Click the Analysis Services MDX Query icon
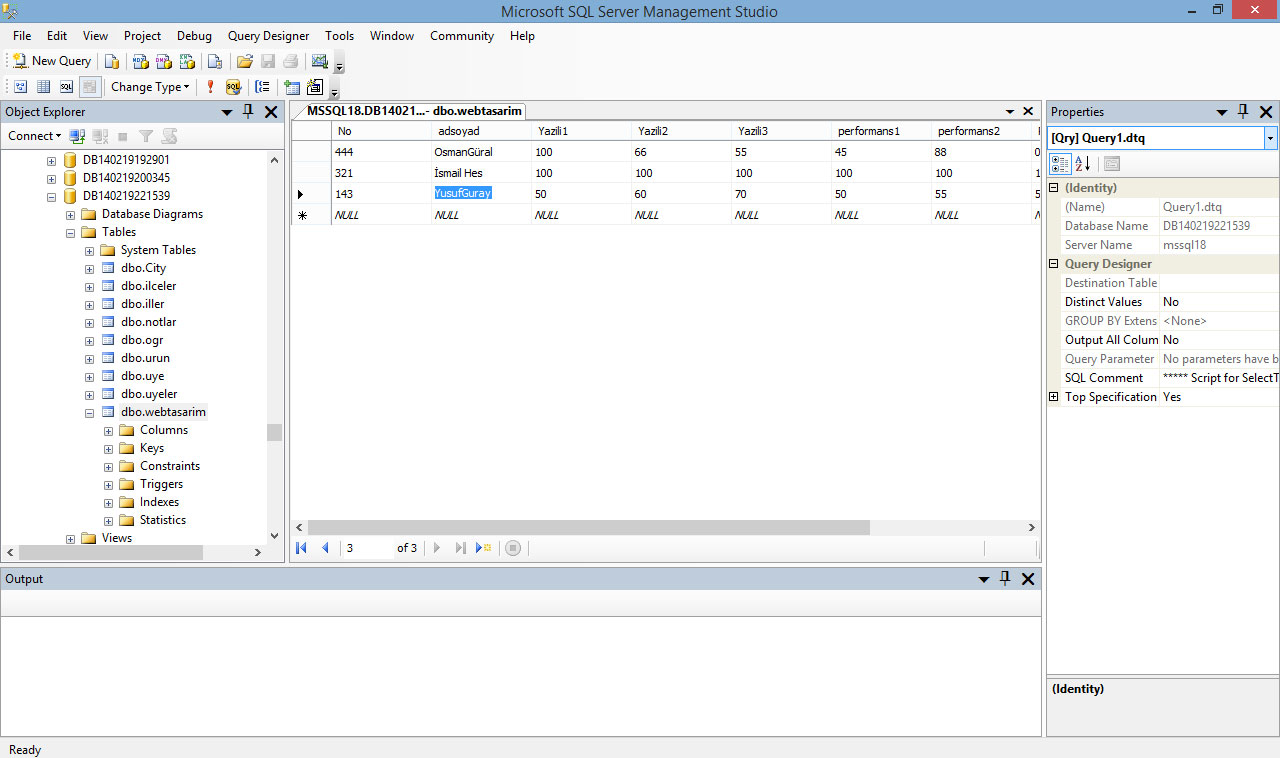Viewport: 1280px width, 758px height. pos(140,61)
